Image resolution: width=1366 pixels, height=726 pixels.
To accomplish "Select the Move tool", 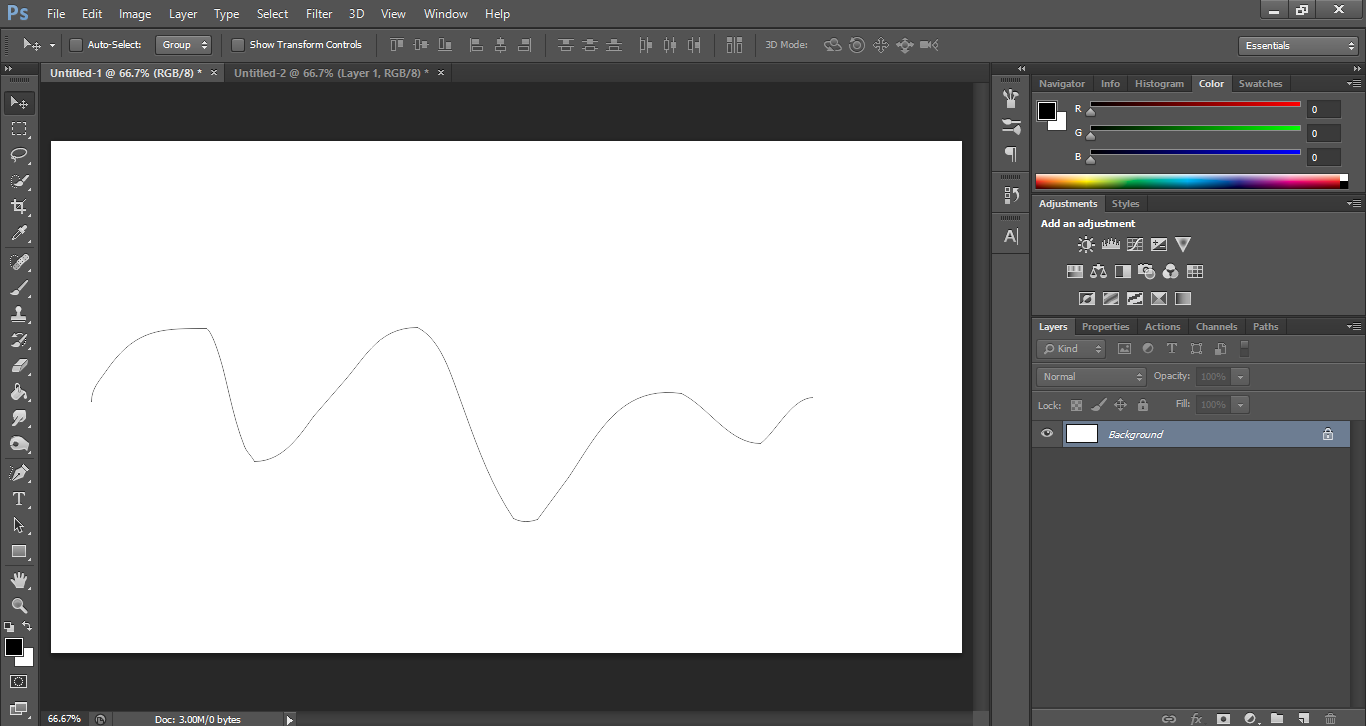I will point(18,102).
